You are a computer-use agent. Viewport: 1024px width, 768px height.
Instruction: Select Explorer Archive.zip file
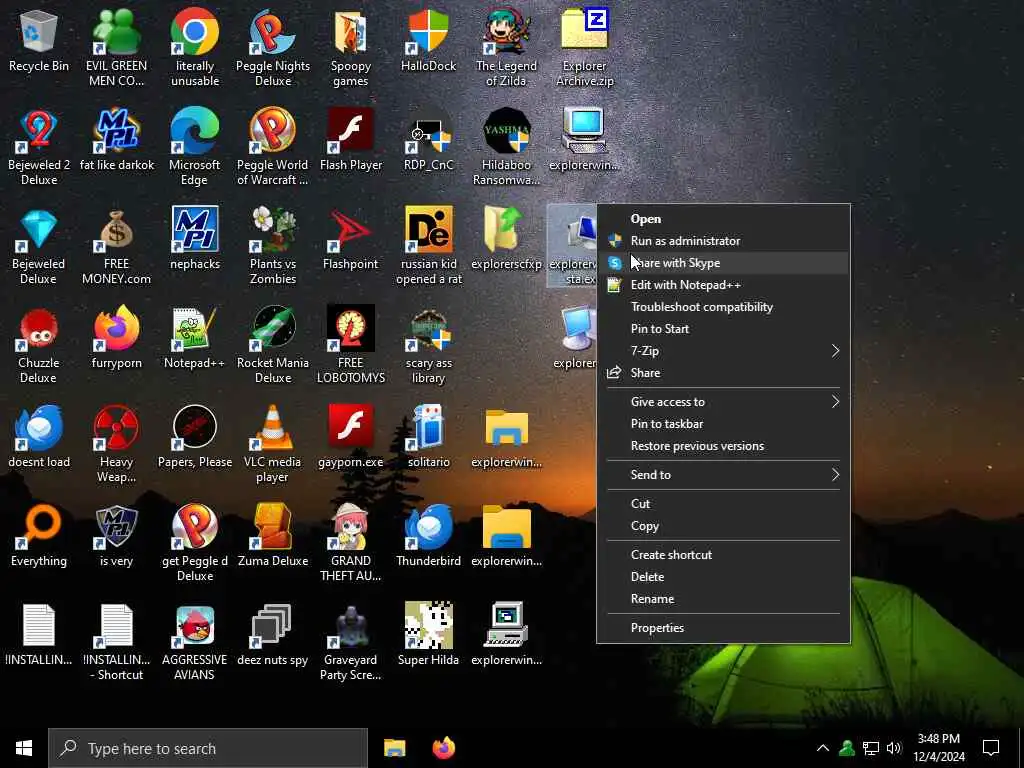click(x=584, y=48)
